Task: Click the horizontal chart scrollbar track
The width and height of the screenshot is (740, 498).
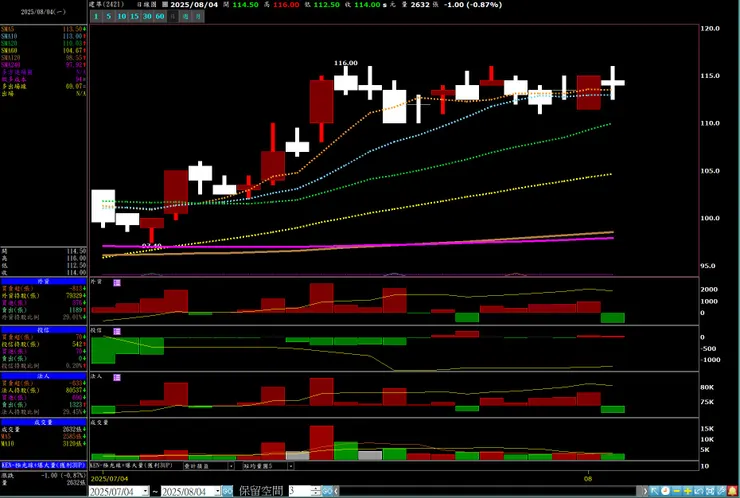Action: click(x=488, y=491)
